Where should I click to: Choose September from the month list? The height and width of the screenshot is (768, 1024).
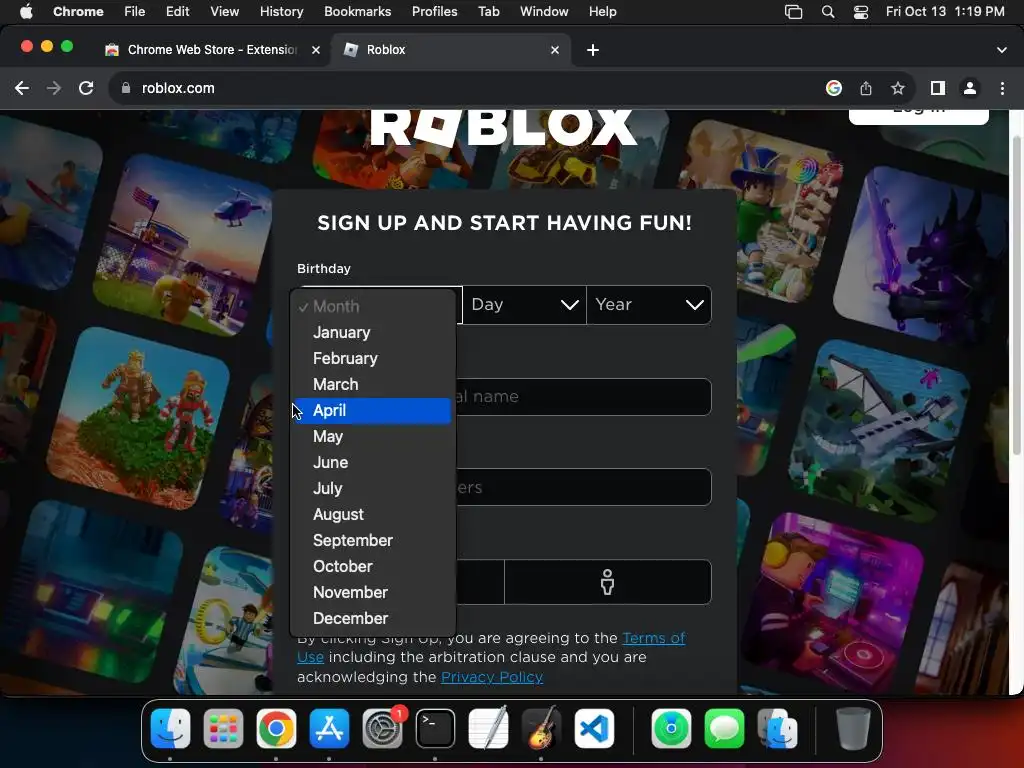pos(372,541)
